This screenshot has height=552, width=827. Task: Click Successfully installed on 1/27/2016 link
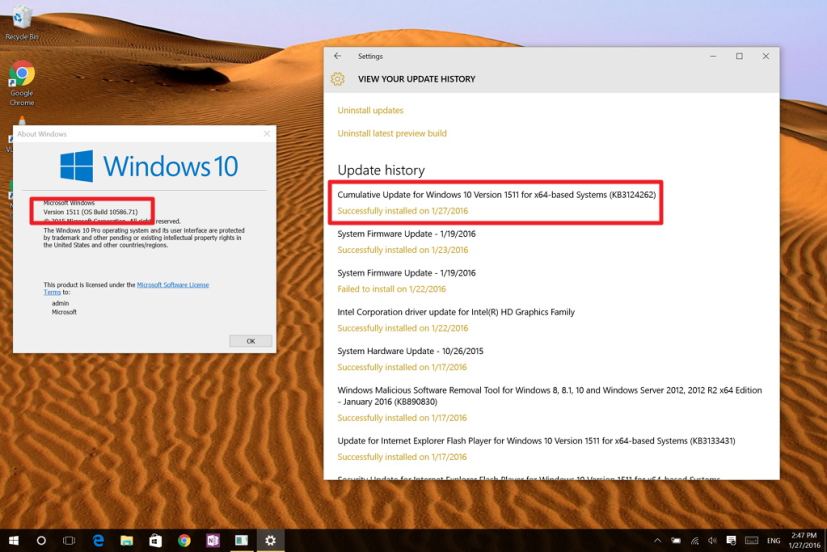[x=402, y=210]
